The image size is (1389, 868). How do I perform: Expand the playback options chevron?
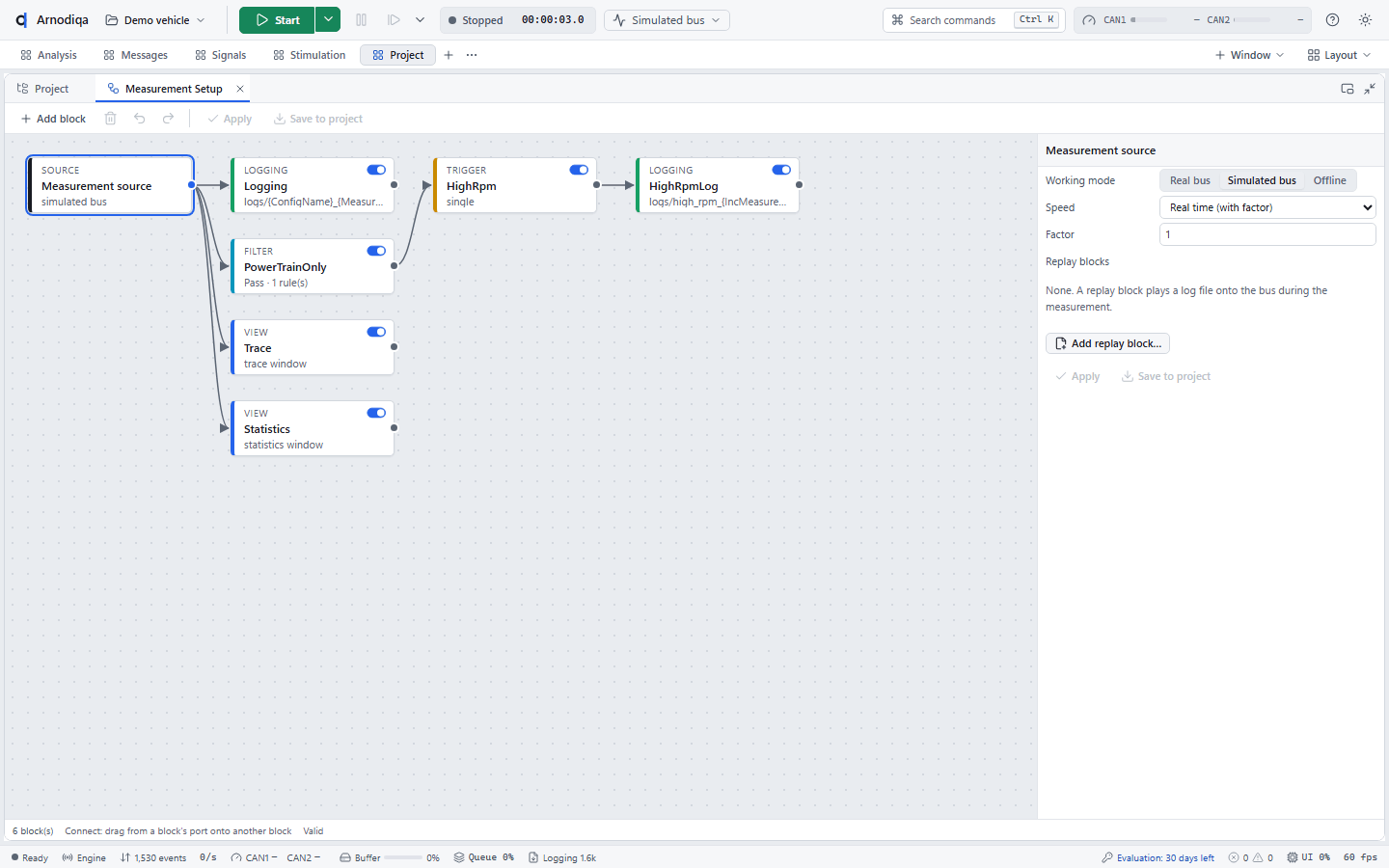pos(420,20)
